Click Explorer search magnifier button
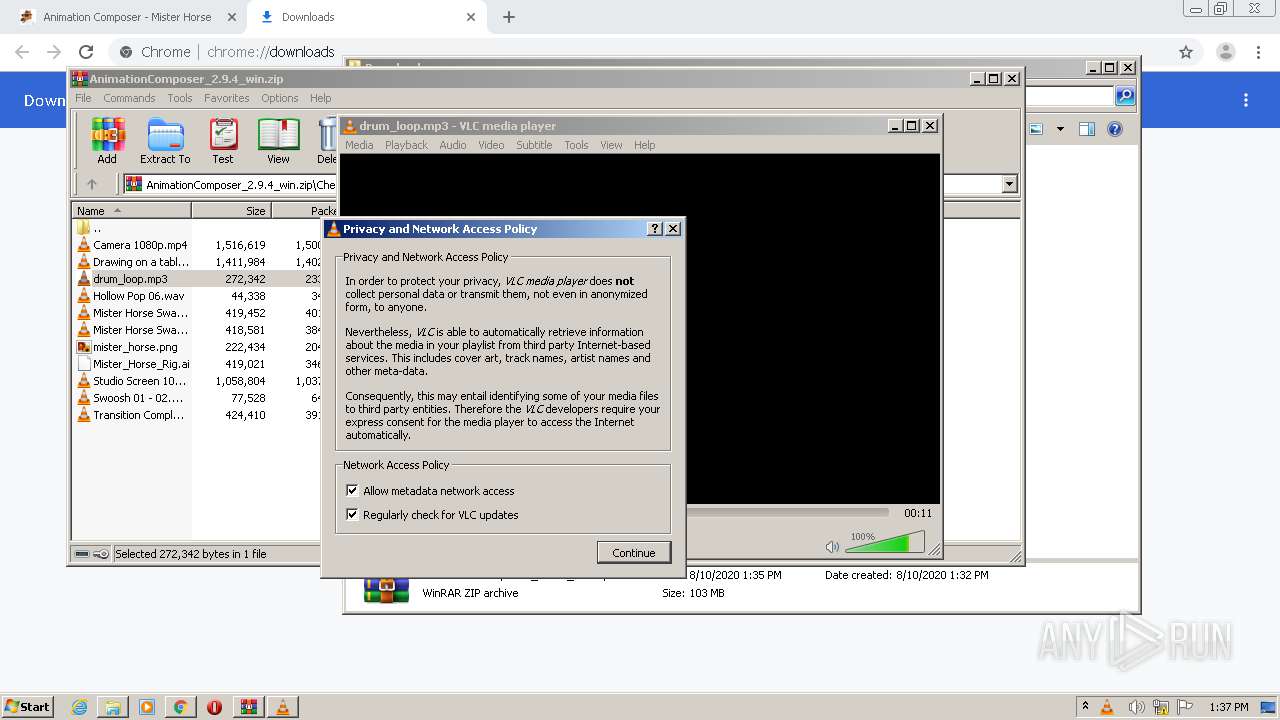 coord(1125,96)
